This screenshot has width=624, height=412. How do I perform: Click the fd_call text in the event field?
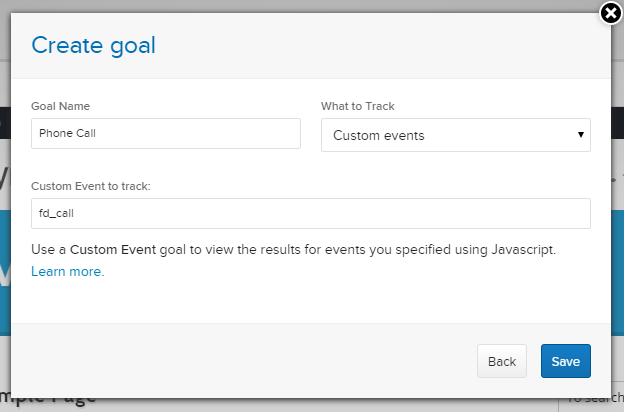coord(56,213)
